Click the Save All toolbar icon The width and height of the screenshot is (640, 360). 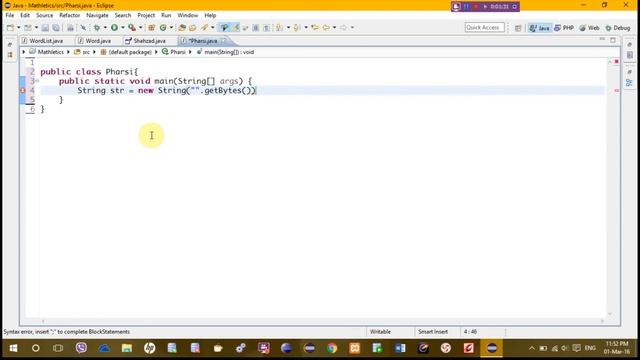56,28
